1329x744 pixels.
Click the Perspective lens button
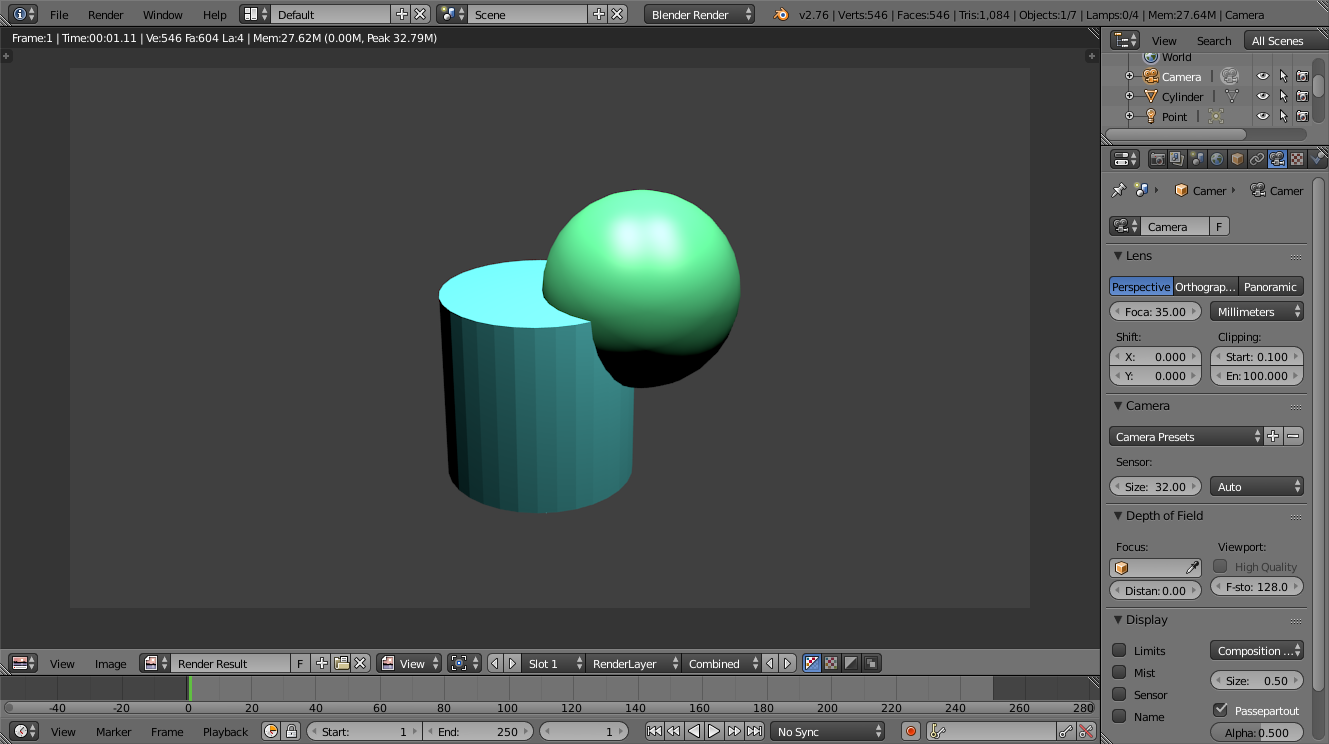pos(1140,286)
